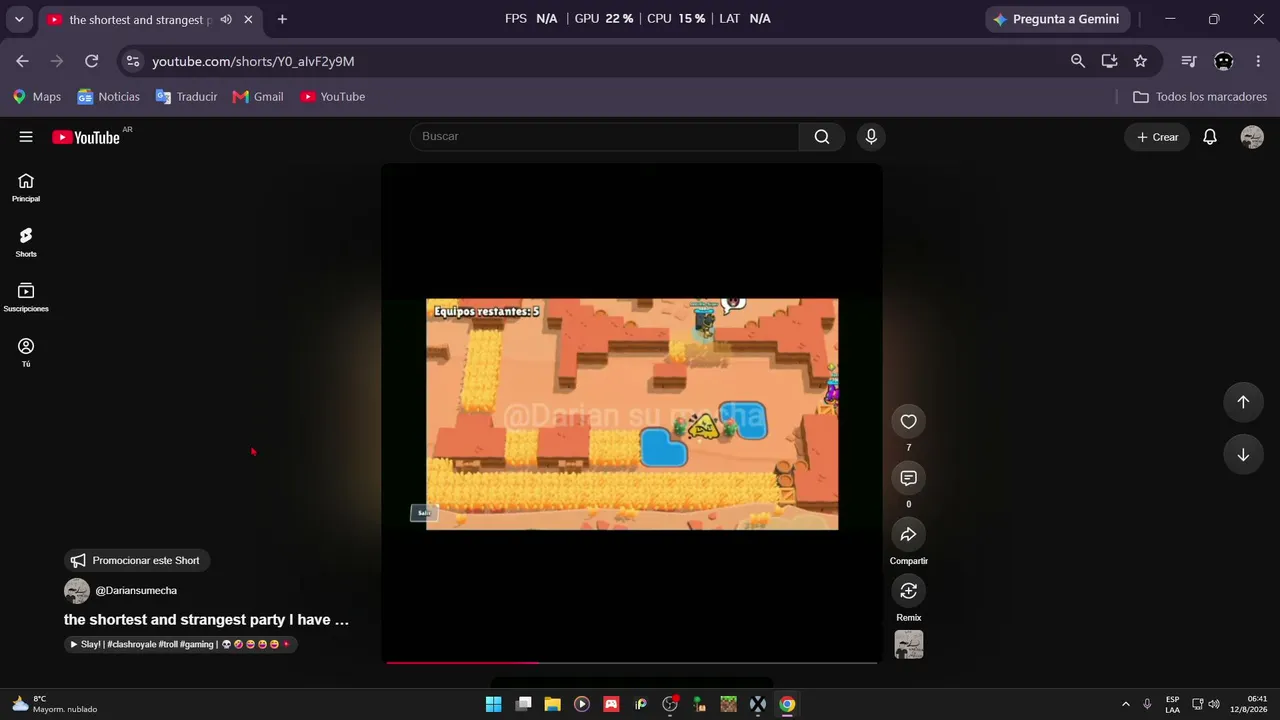Open the volume control in the tray
Image resolution: width=1280 pixels, height=720 pixels.
point(1214,704)
